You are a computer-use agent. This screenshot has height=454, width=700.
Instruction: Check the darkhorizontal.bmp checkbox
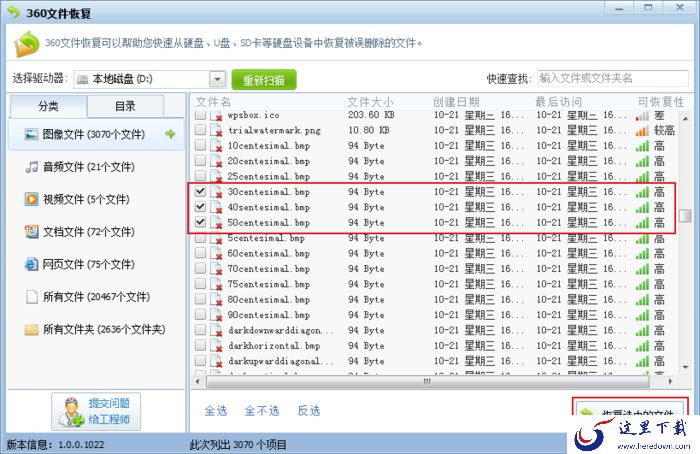point(200,345)
